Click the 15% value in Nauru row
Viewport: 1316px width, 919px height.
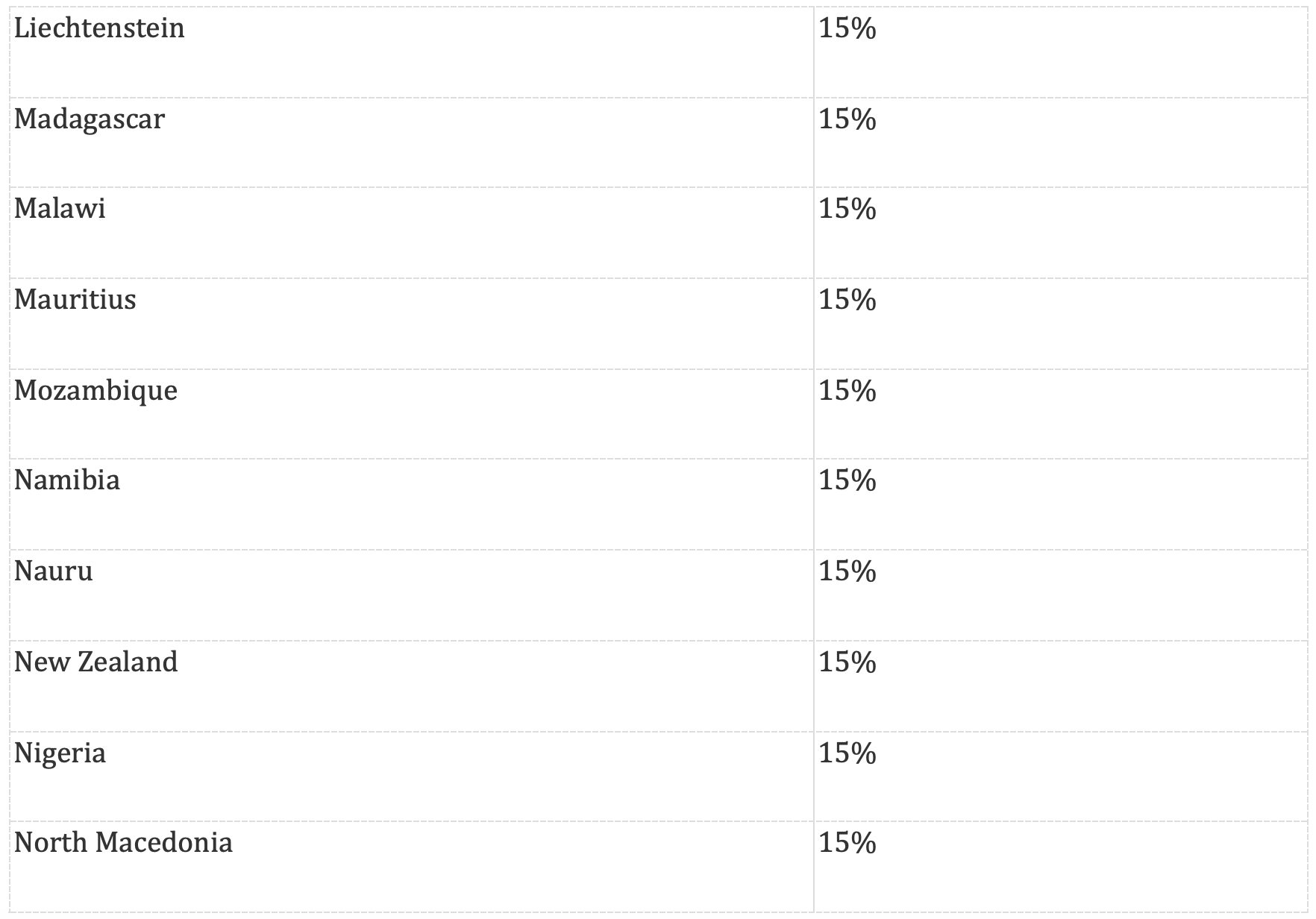[x=847, y=571]
